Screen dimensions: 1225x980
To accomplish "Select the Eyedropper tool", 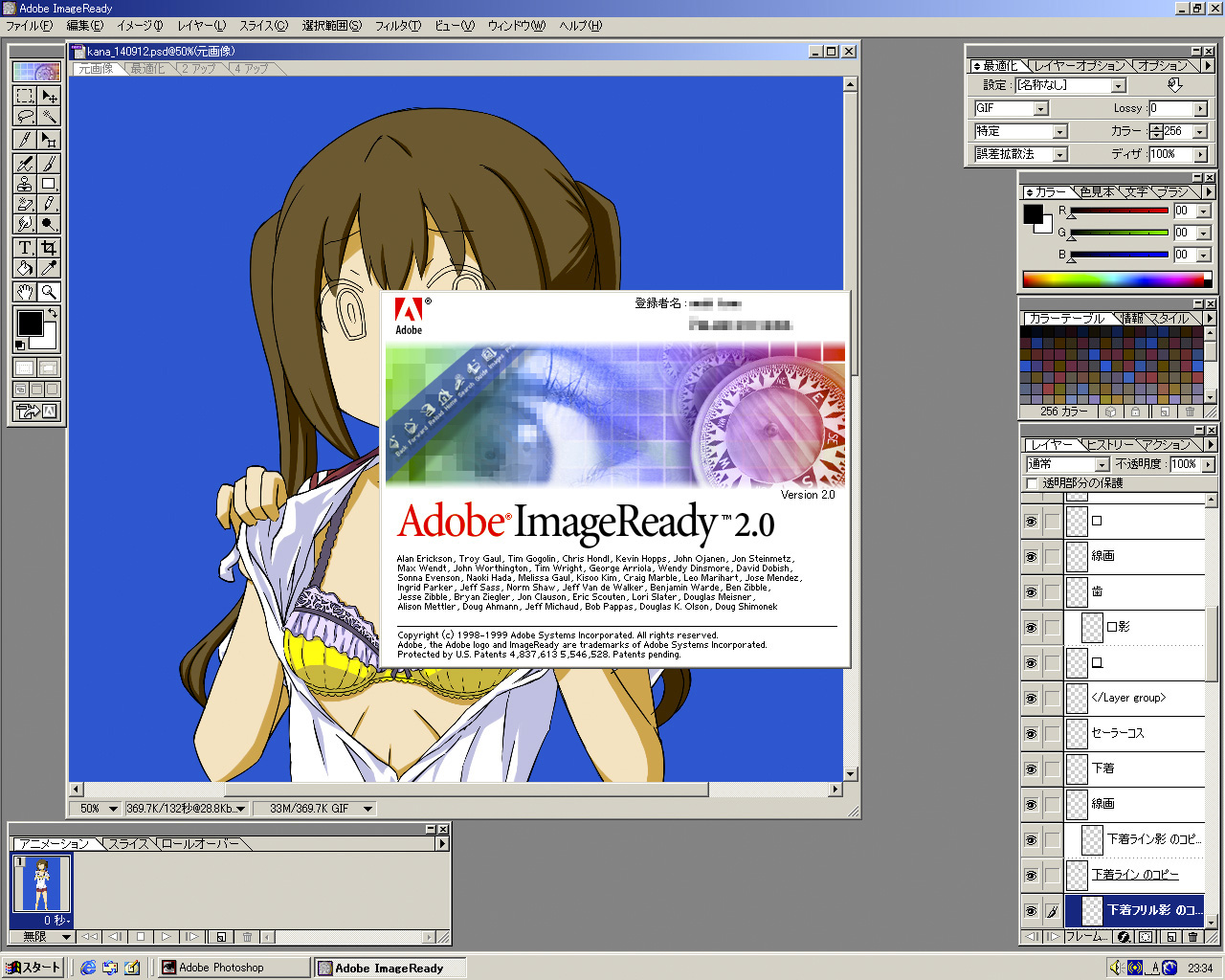I will pos(49,268).
